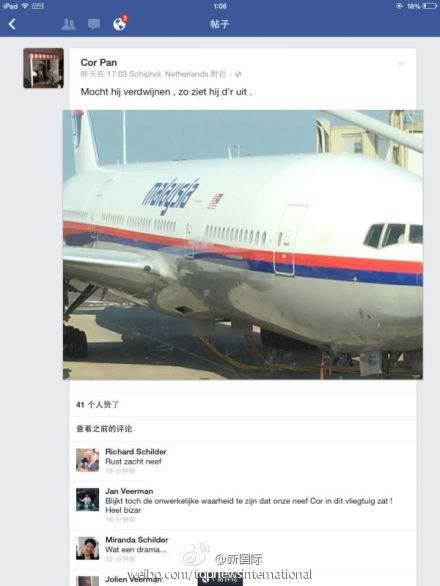Open Jan Veerman's avatar

tap(87, 499)
